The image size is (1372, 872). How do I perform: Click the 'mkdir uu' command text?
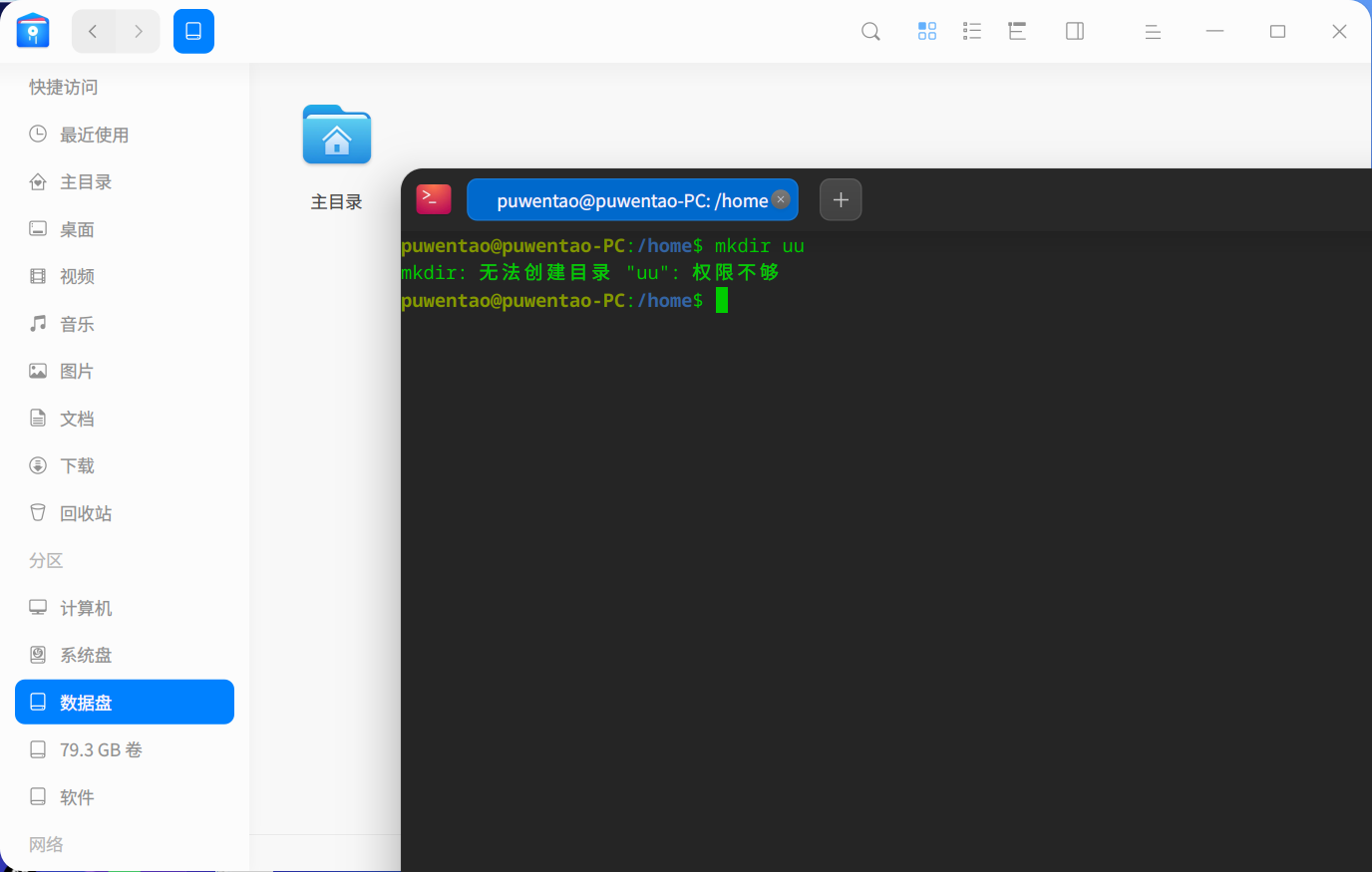pyautogui.click(x=760, y=246)
